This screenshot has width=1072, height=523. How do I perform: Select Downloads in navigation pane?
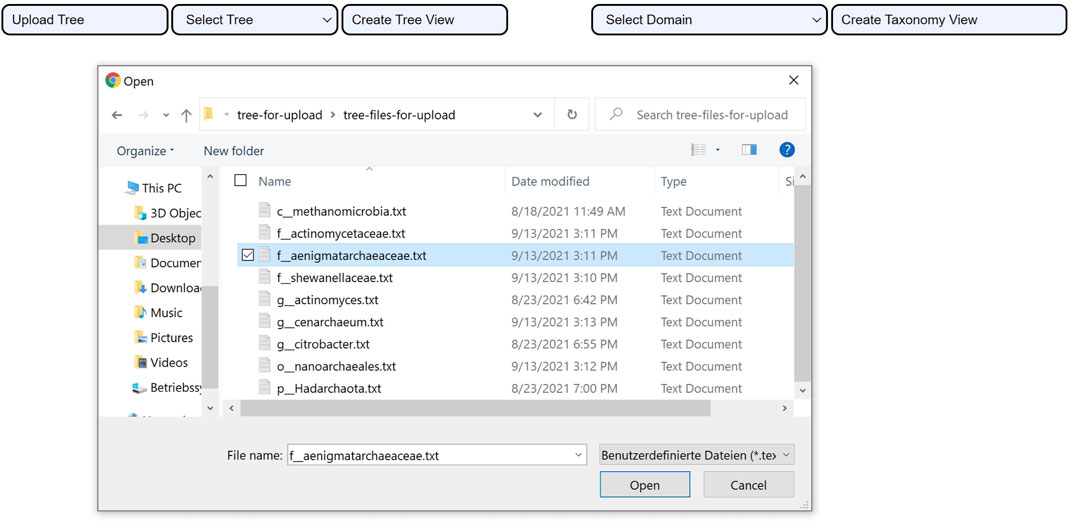point(168,288)
